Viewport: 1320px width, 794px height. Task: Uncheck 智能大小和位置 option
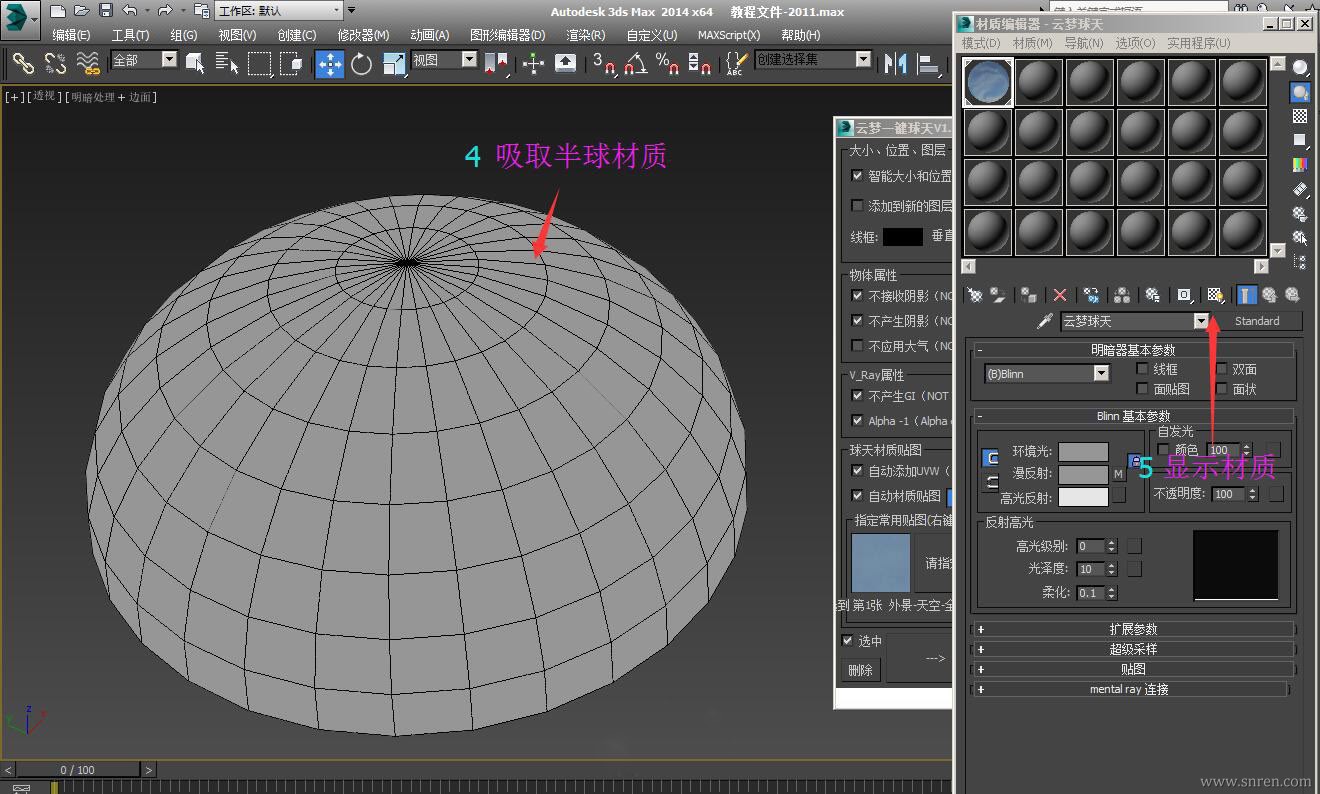pyautogui.click(x=857, y=176)
